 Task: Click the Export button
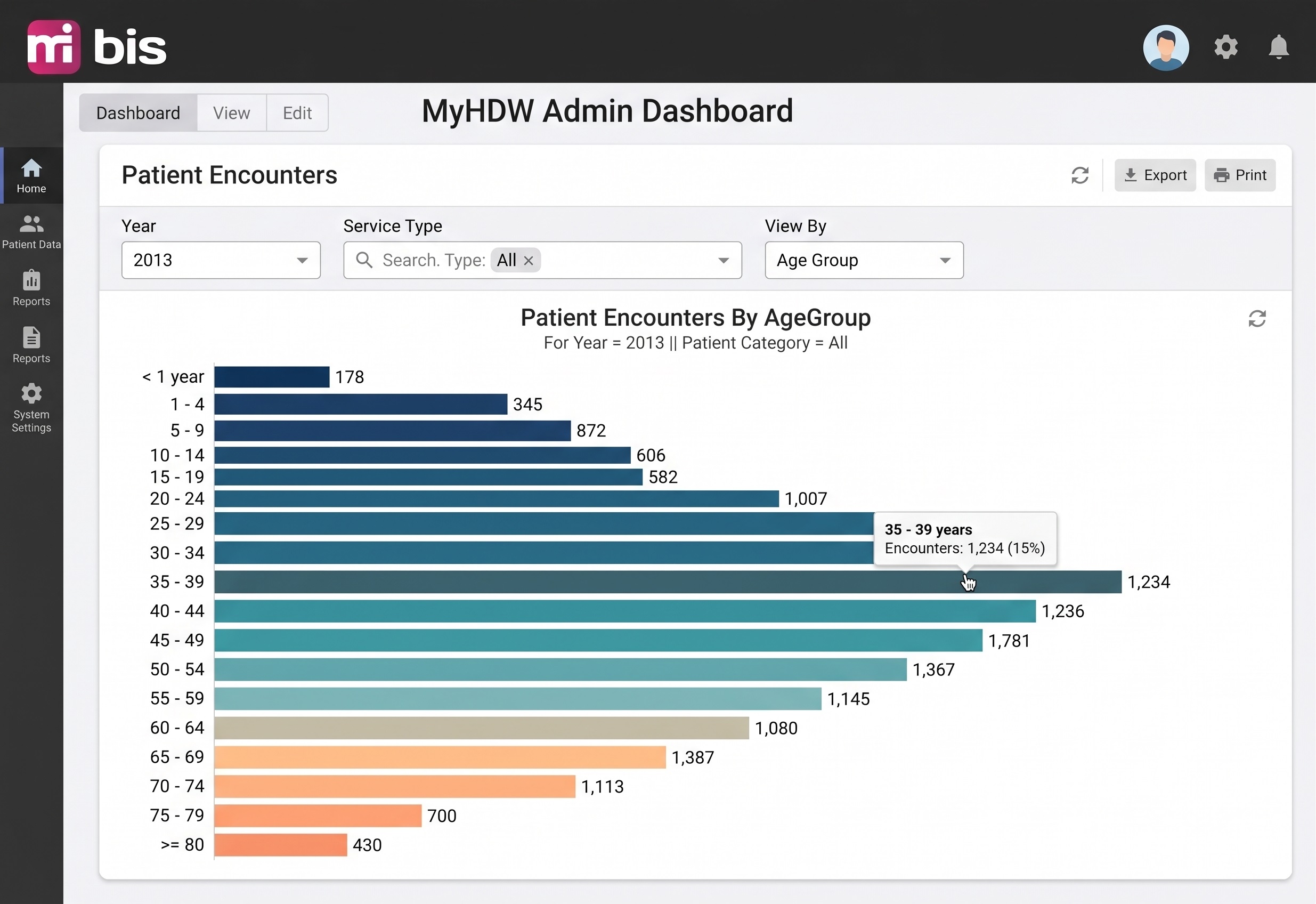pyautogui.click(x=1155, y=175)
